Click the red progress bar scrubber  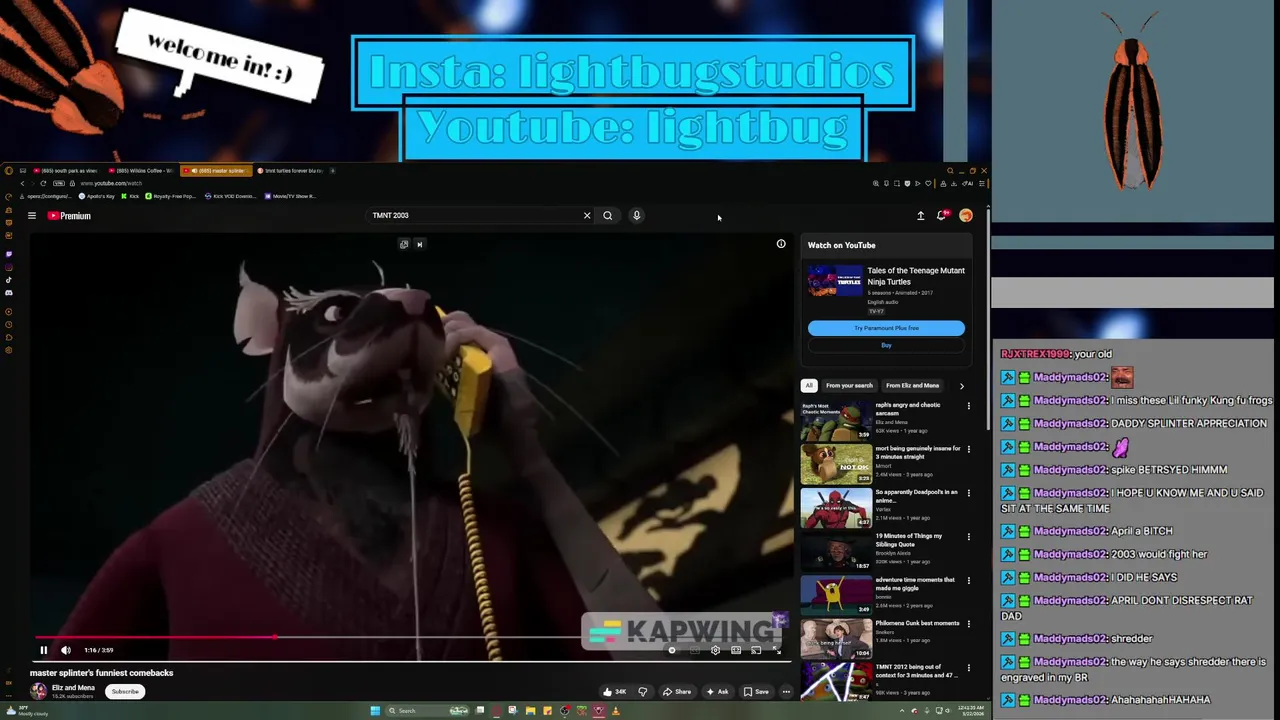pyautogui.click(x=275, y=637)
